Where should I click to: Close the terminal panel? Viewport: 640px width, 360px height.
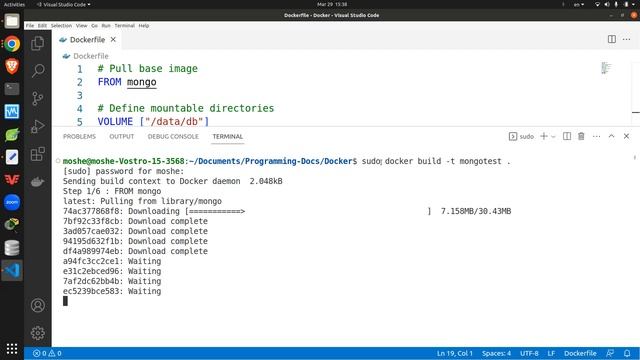[627, 136]
